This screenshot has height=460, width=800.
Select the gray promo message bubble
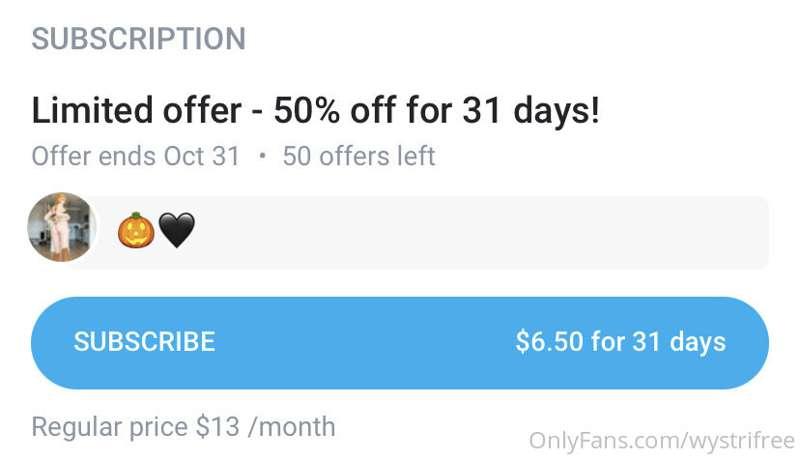[429, 232]
